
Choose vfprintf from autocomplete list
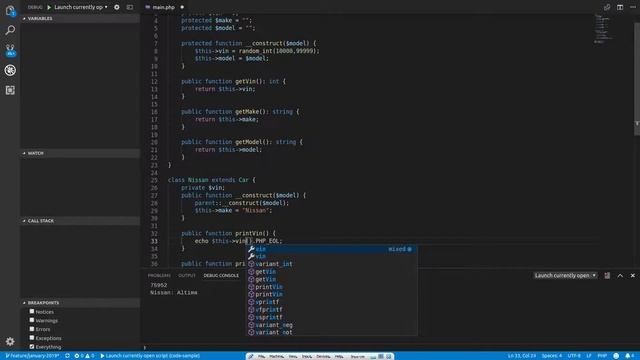[331, 310]
